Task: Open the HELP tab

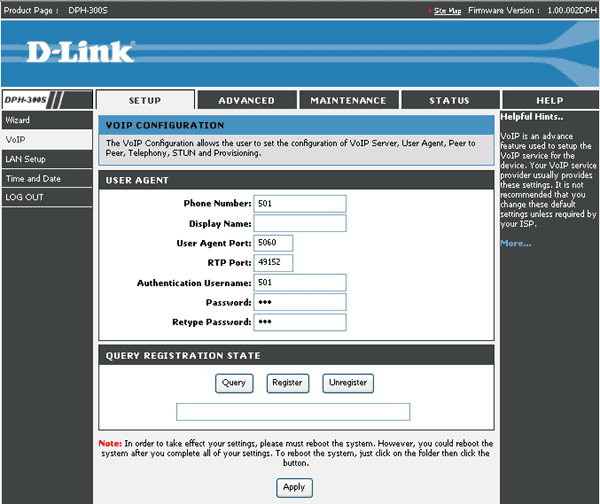Action: pyautogui.click(x=550, y=100)
